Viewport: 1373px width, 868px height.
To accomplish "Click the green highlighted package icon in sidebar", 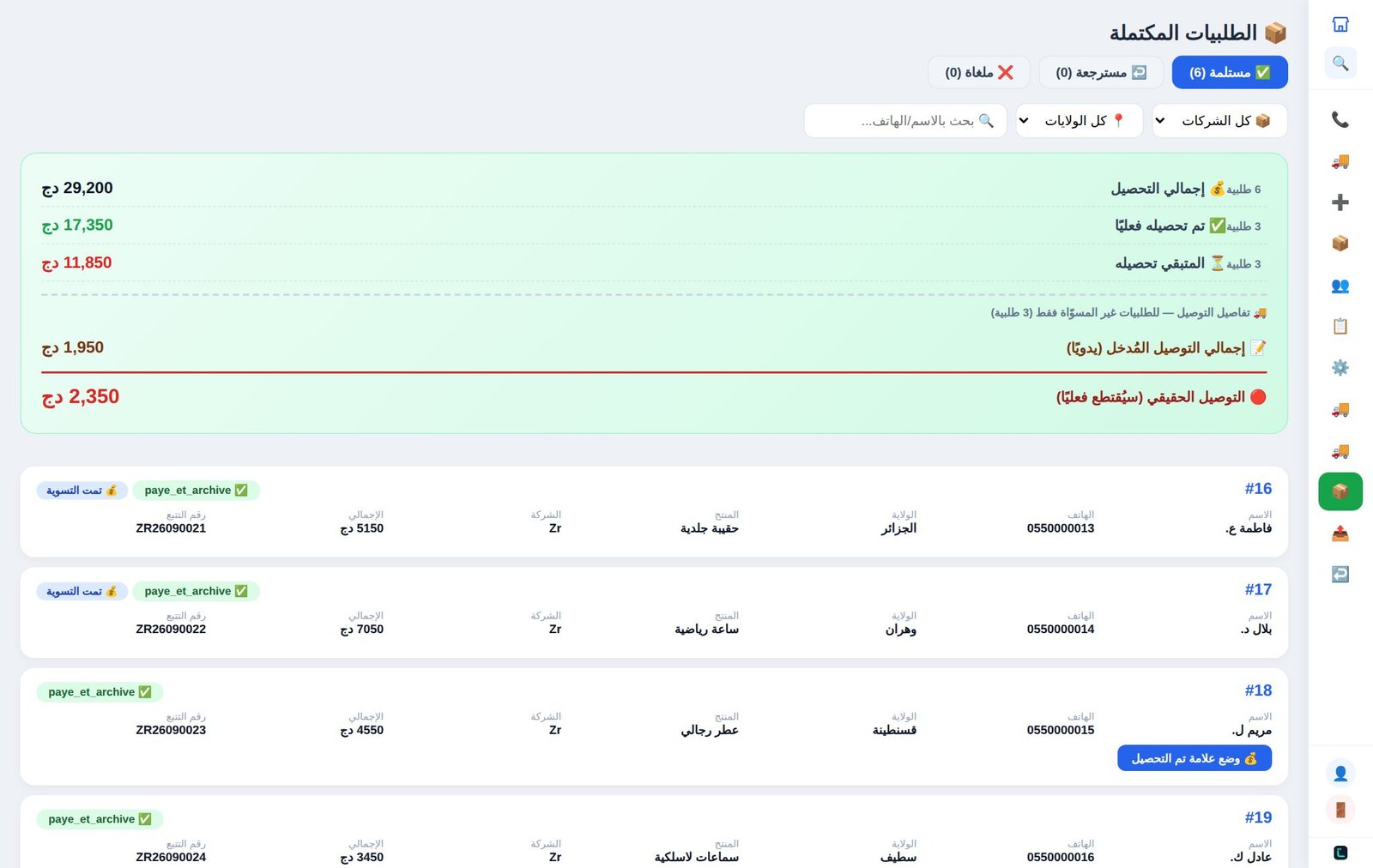I will pos(1340,491).
